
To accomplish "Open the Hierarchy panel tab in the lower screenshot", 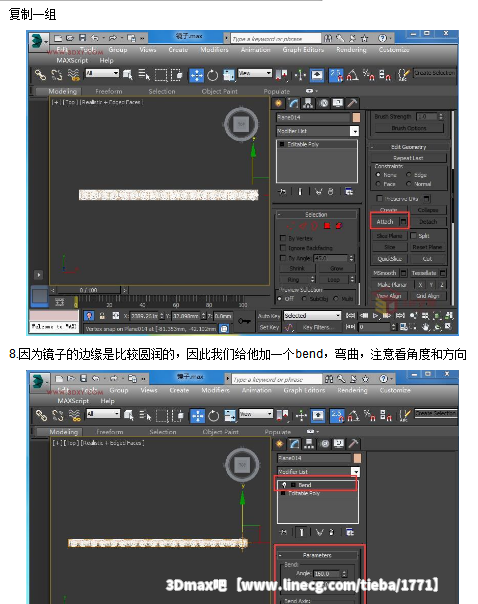I will coord(309,444).
